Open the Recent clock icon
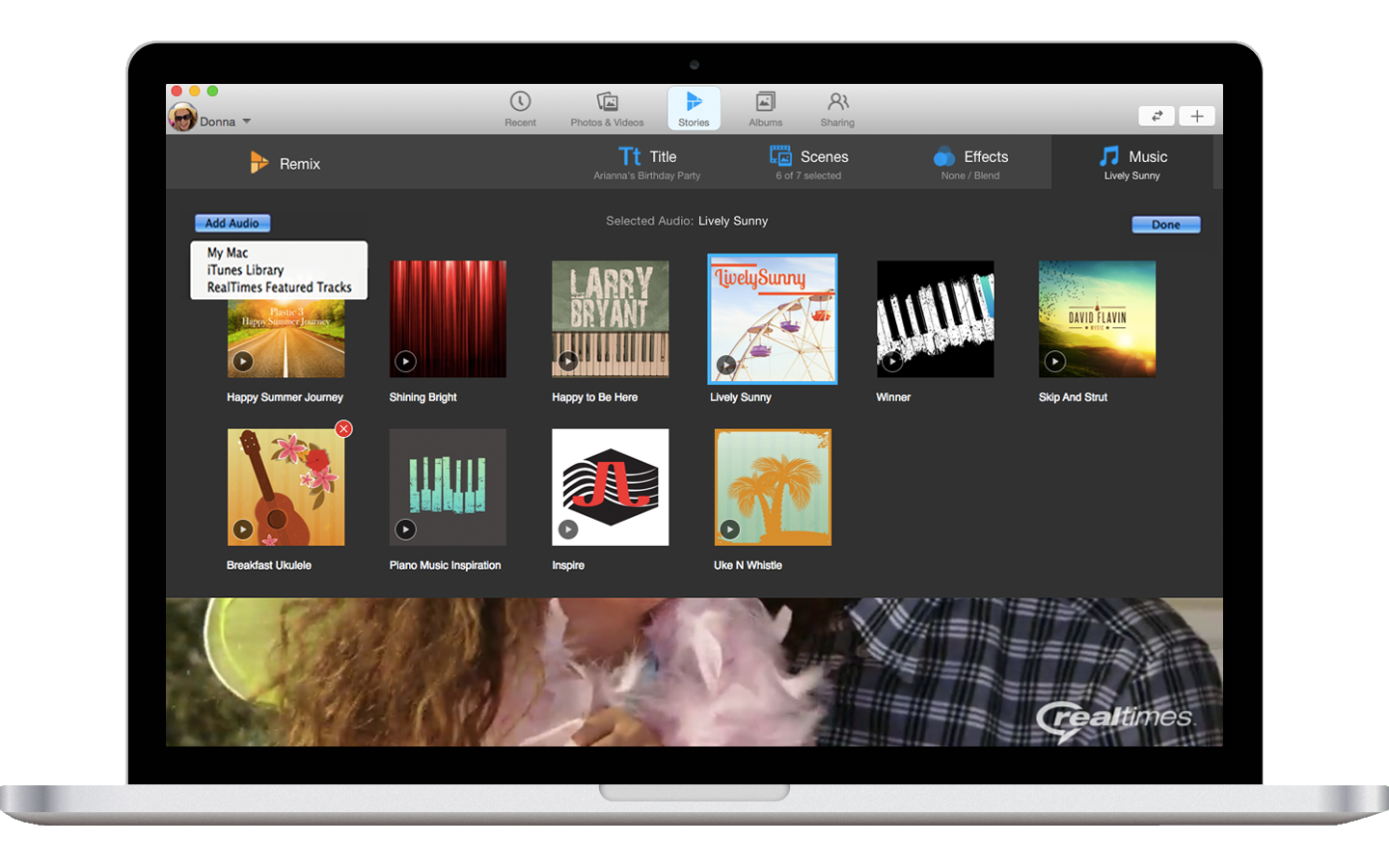The width and height of the screenshot is (1389, 868). (520, 102)
